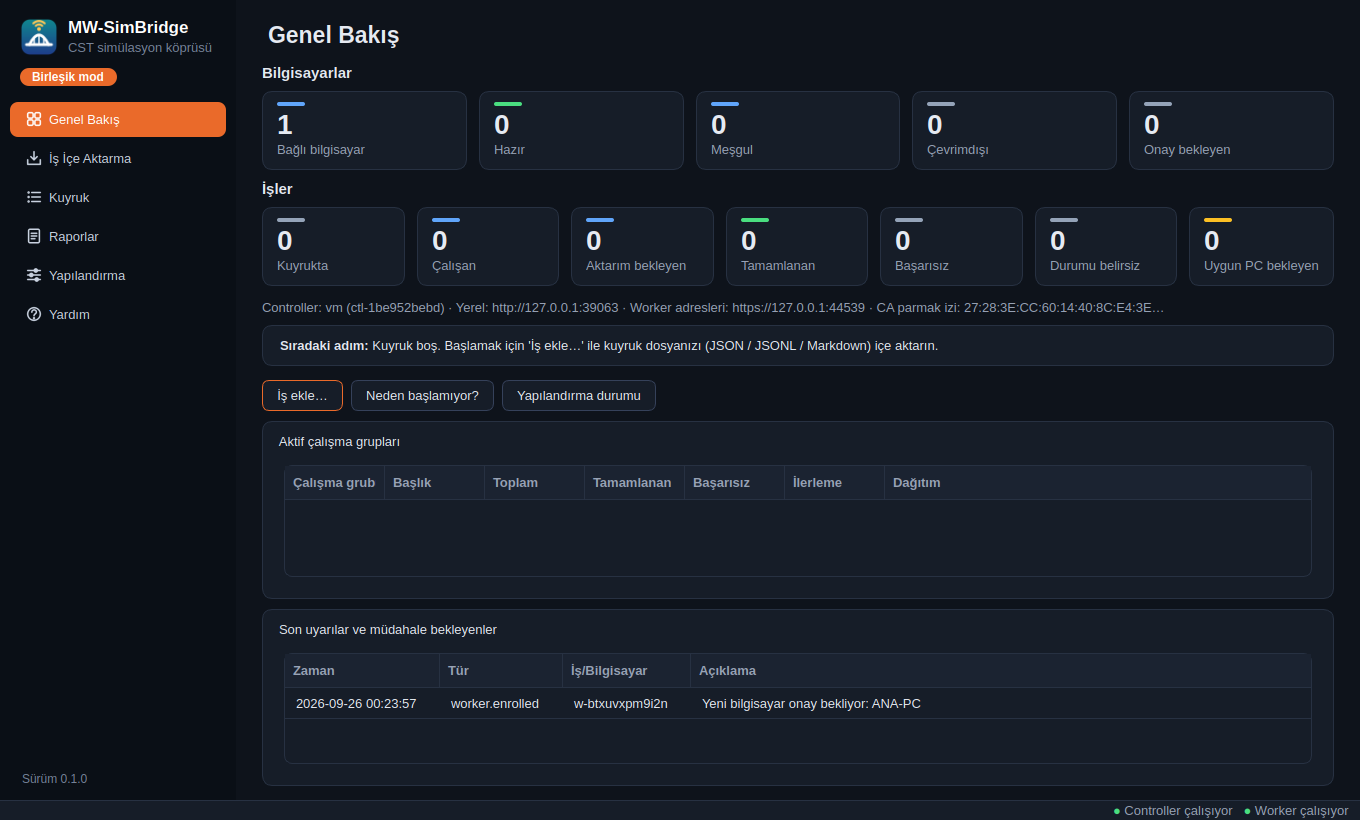Click the MW-SimBridge bridge logo icon
Viewport: 1360px width, 820px height.
39,37
